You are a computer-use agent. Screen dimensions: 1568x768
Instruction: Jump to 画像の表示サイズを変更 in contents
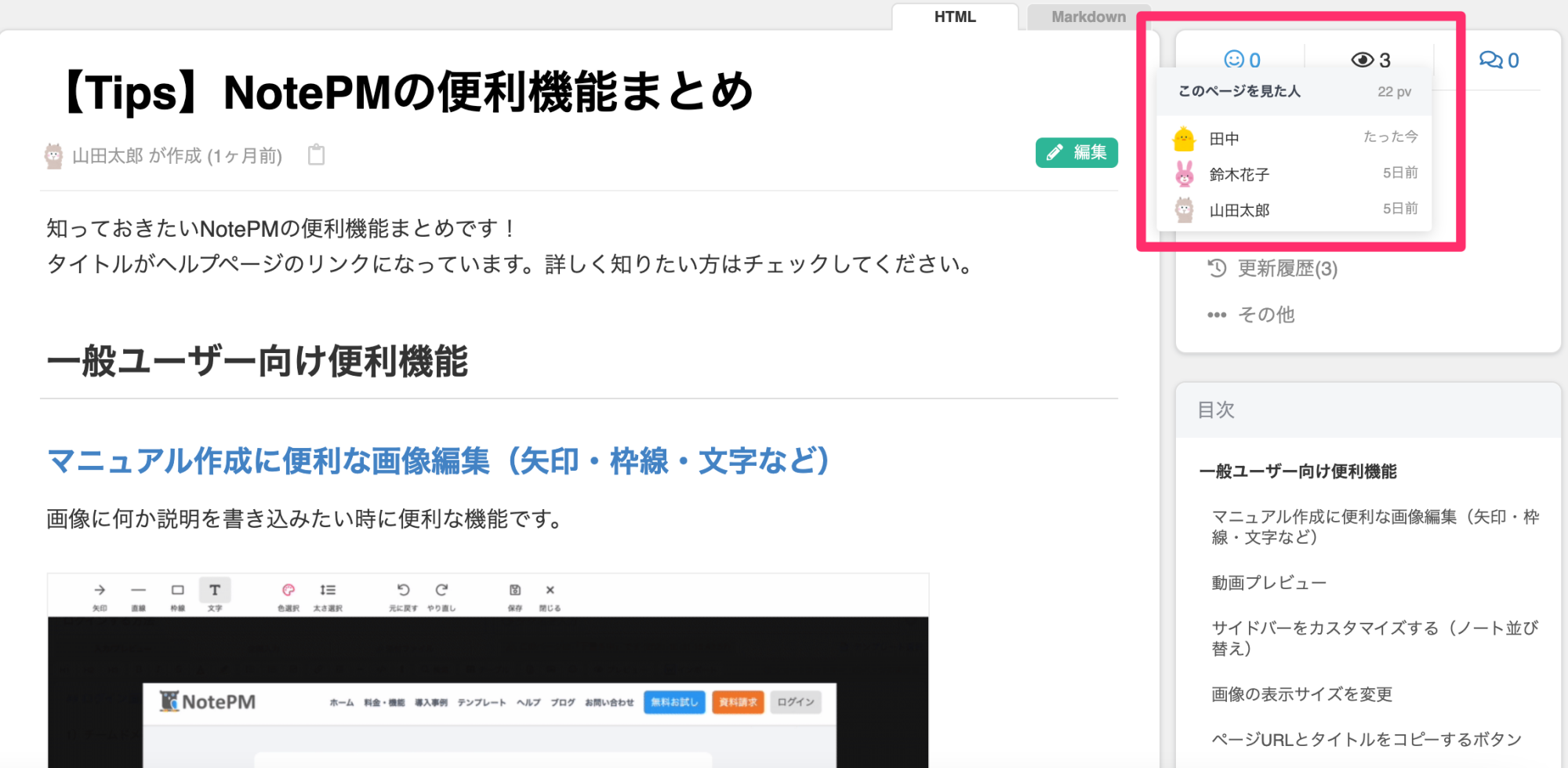pos(1302,694)
